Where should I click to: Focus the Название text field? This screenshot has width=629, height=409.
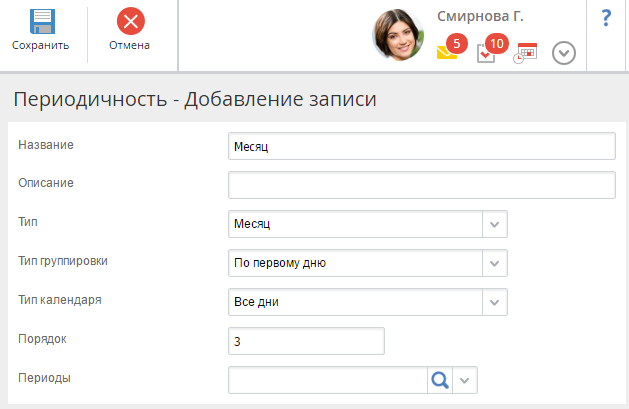click(421, 146)
